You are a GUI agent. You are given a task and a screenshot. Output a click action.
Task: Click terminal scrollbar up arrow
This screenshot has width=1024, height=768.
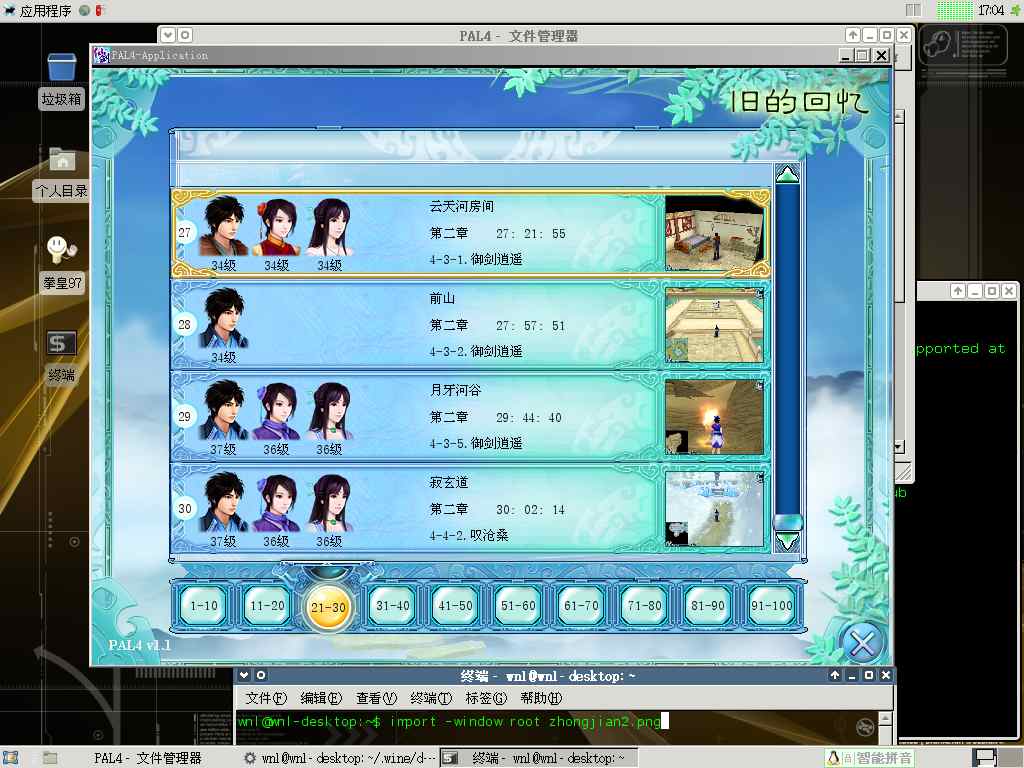(x=886, y=718)
